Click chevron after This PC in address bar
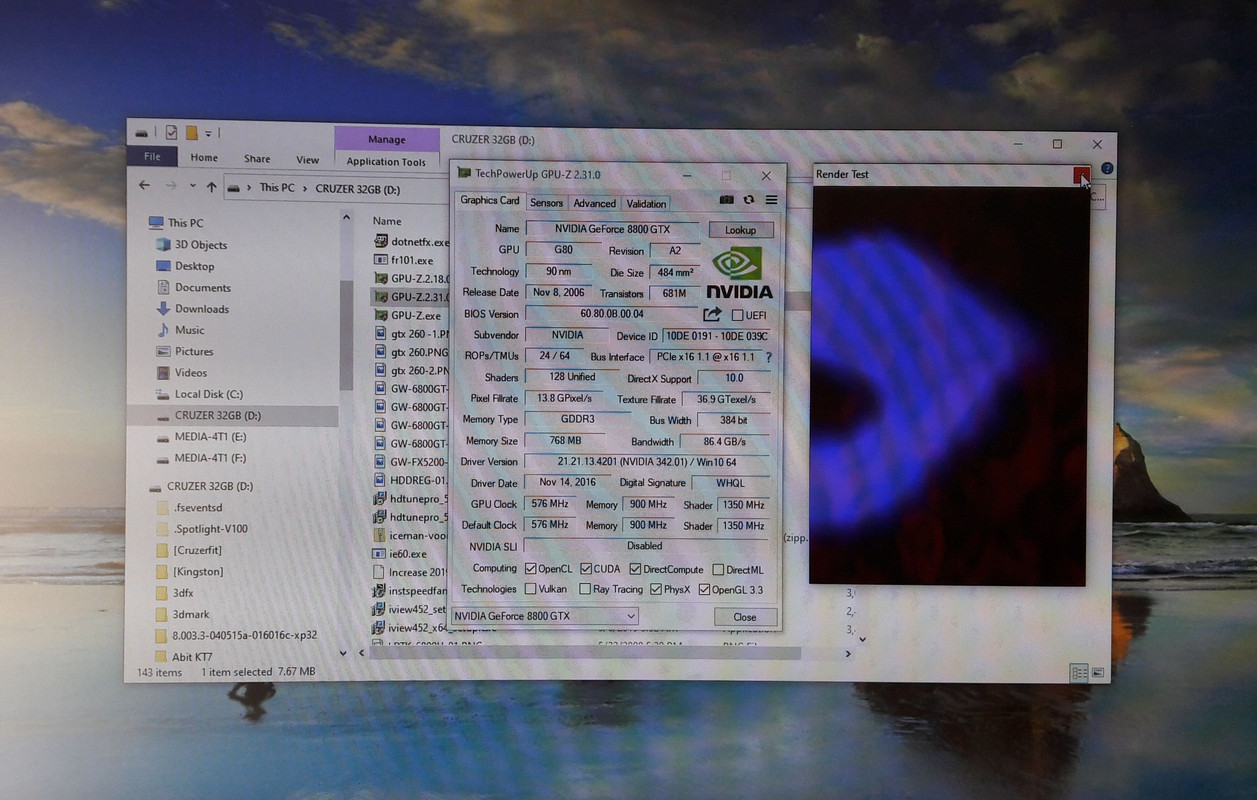 (305, 187)
